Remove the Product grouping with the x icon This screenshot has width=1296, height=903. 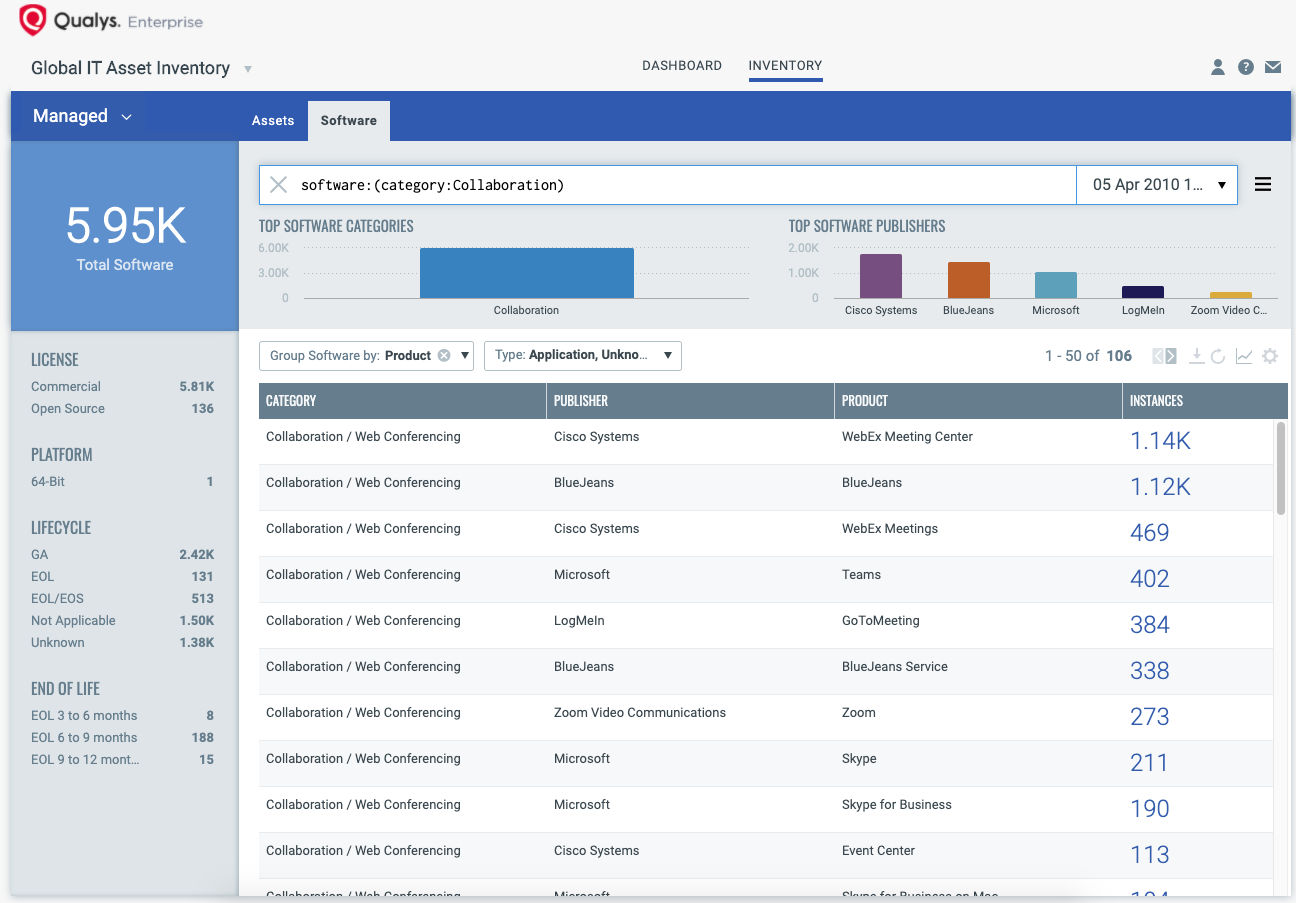(x=444, y=355)
